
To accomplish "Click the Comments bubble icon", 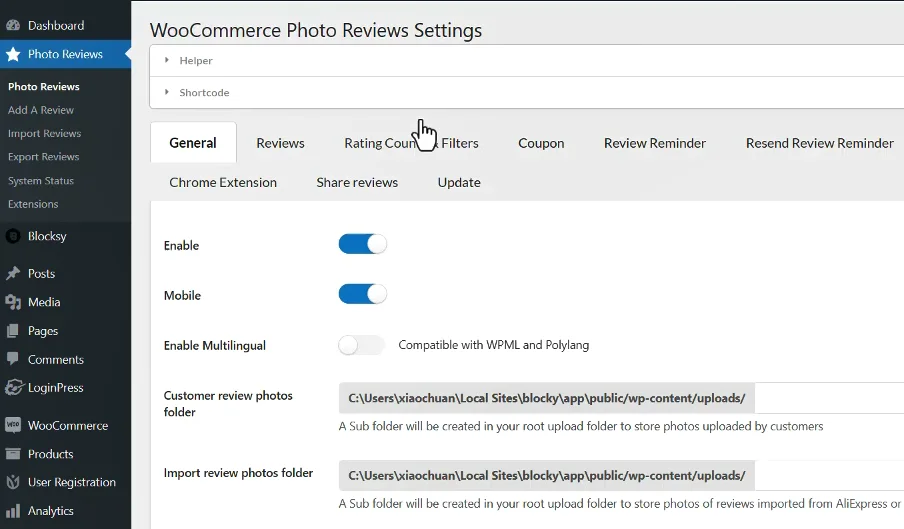I will pyautogui.click(x=13, y=359).
